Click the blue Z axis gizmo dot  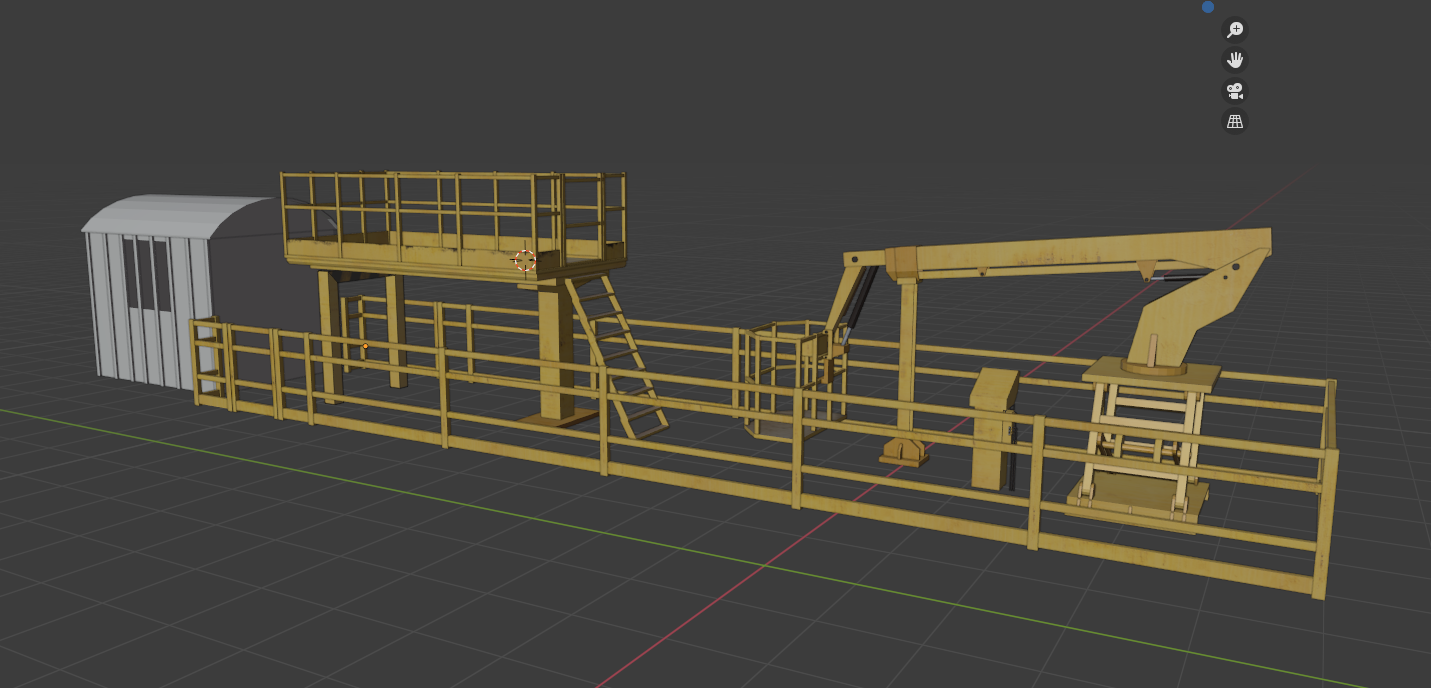point(1208,7)
